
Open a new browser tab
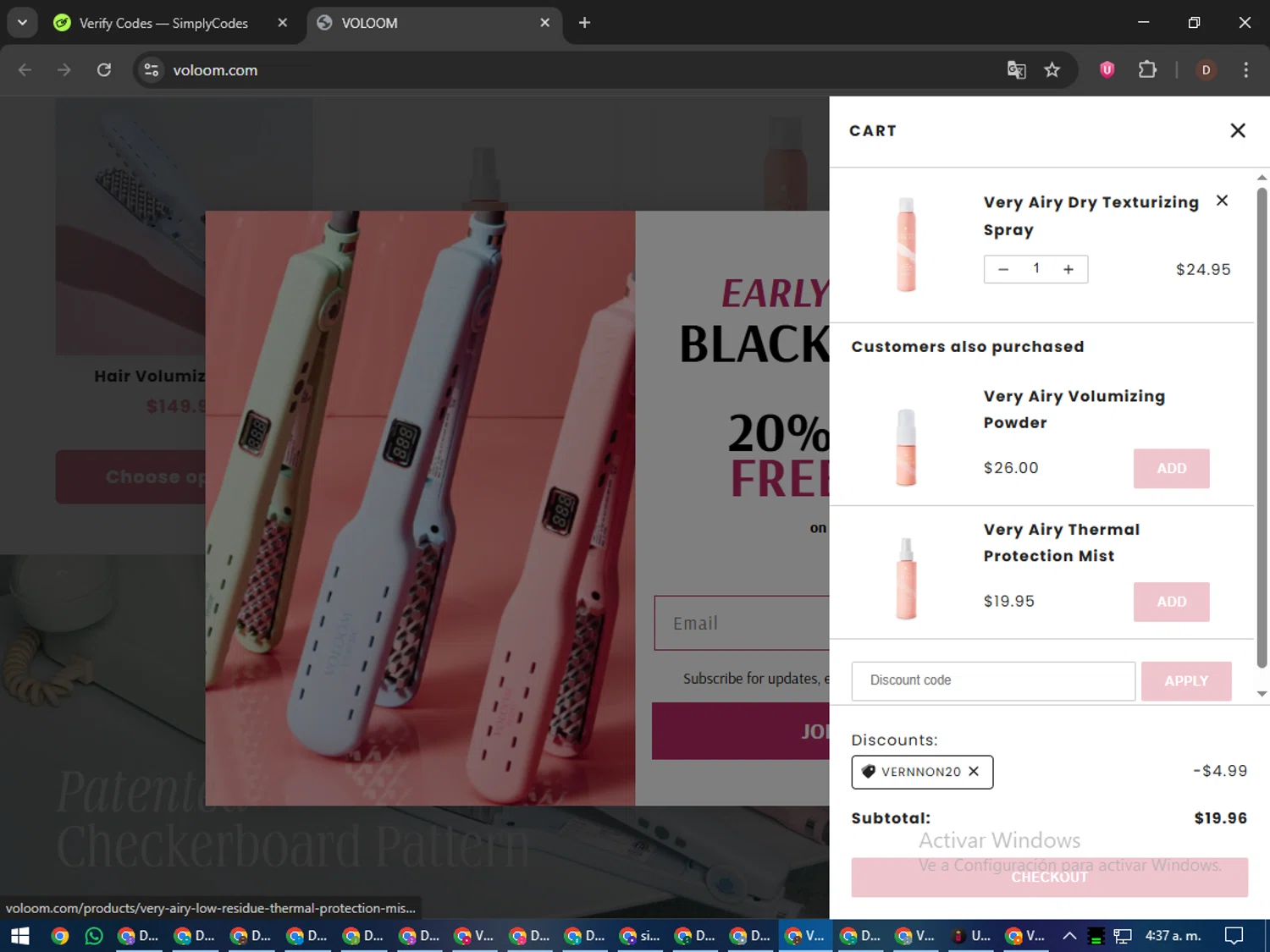(584, 23)
